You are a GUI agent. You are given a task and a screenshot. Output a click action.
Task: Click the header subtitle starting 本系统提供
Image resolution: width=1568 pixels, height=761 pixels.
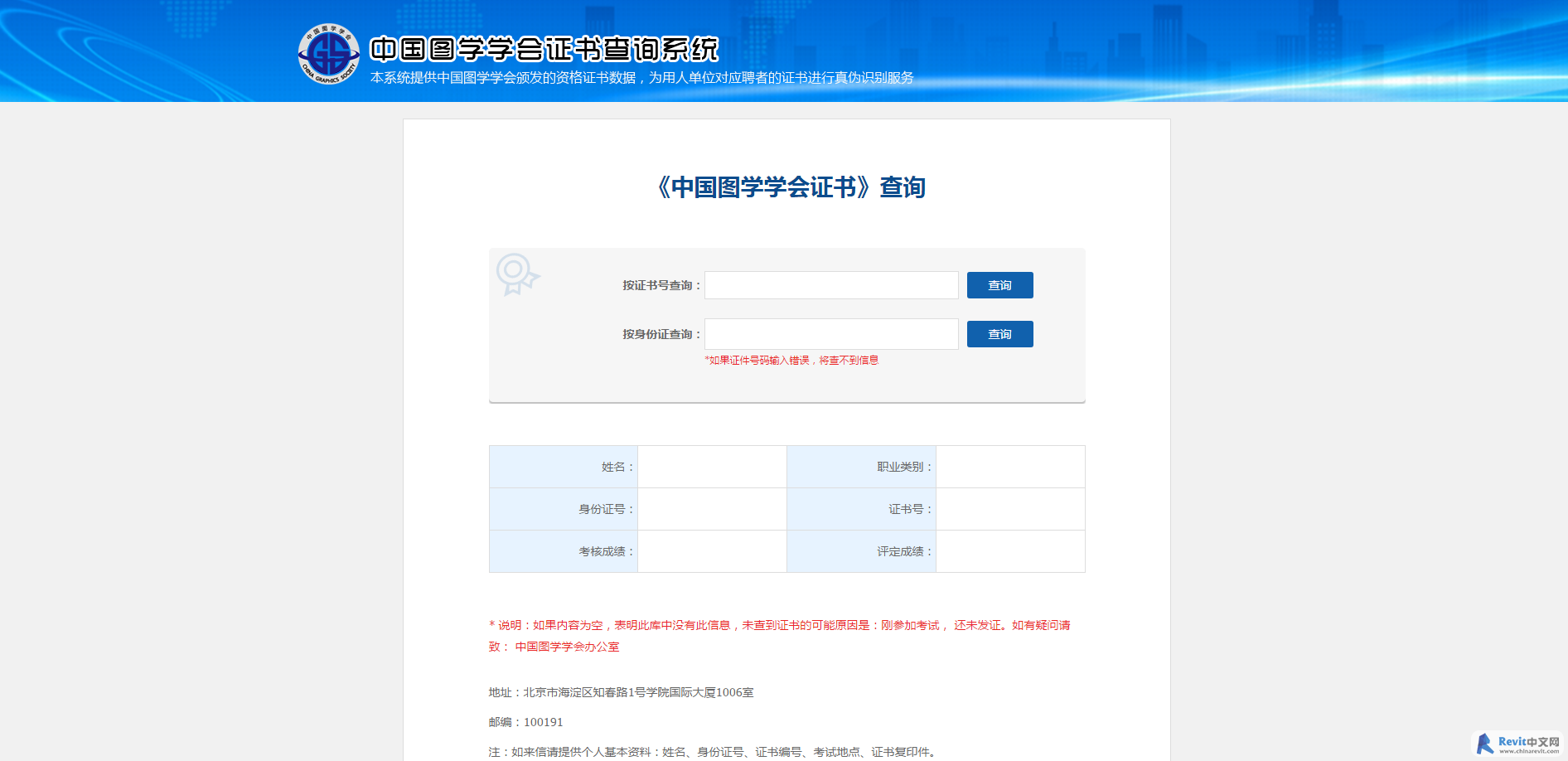[641, 78]
